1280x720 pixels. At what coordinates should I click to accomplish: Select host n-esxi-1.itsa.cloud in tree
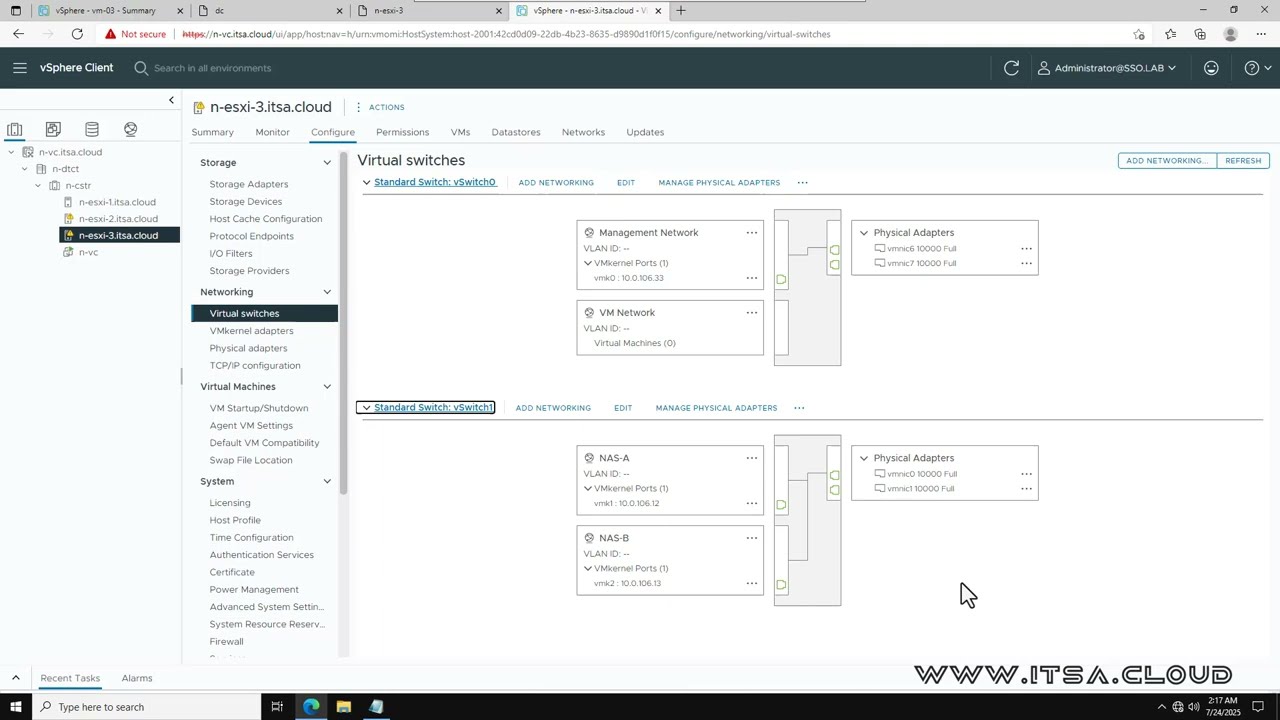pyautogui.click(x=117, y=202)
